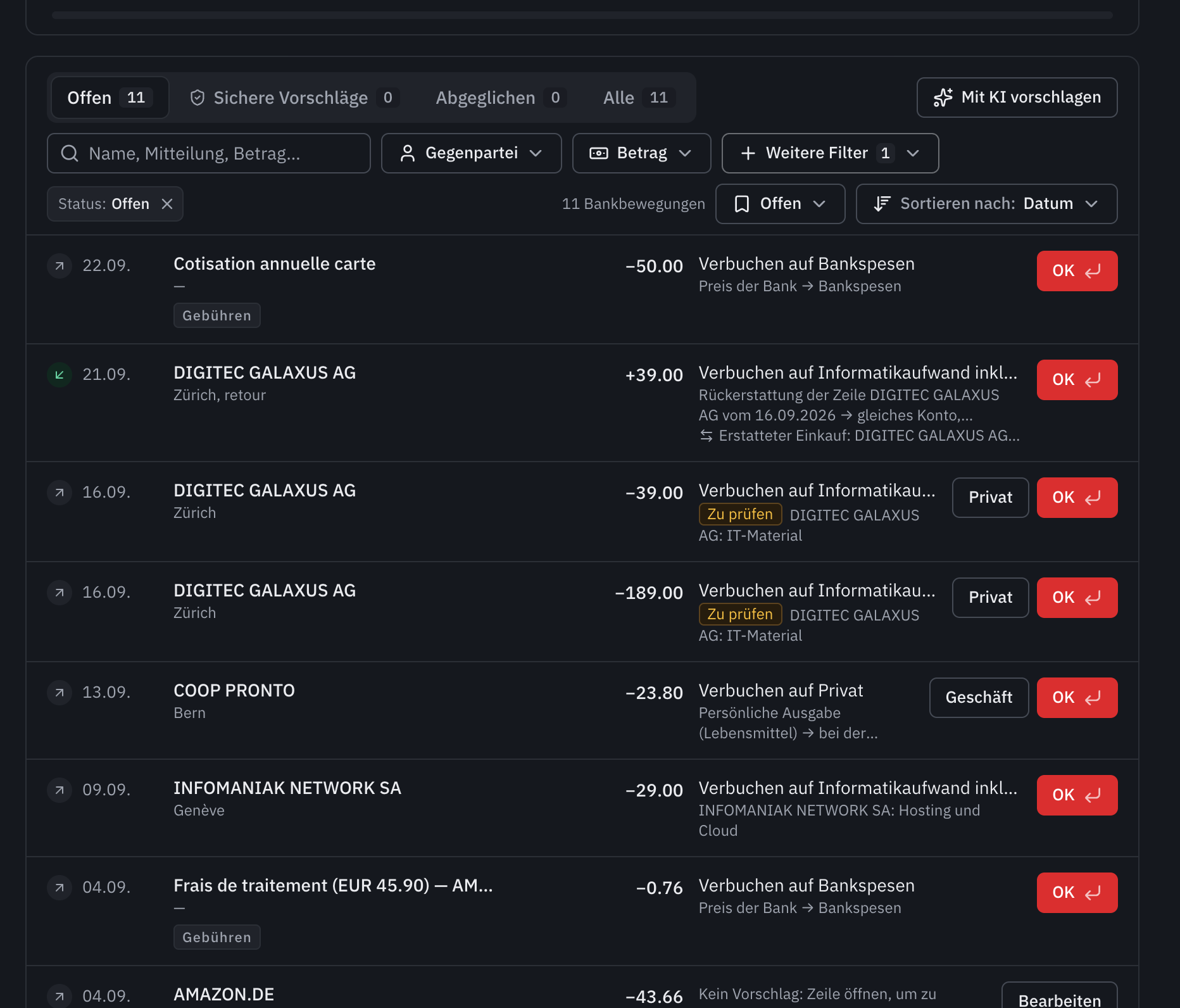Image resolution: width=1180 pixels, height=1008 pixels.
Task: Open Sortieren nach Datum dropdown
Action: coord(987,204)
